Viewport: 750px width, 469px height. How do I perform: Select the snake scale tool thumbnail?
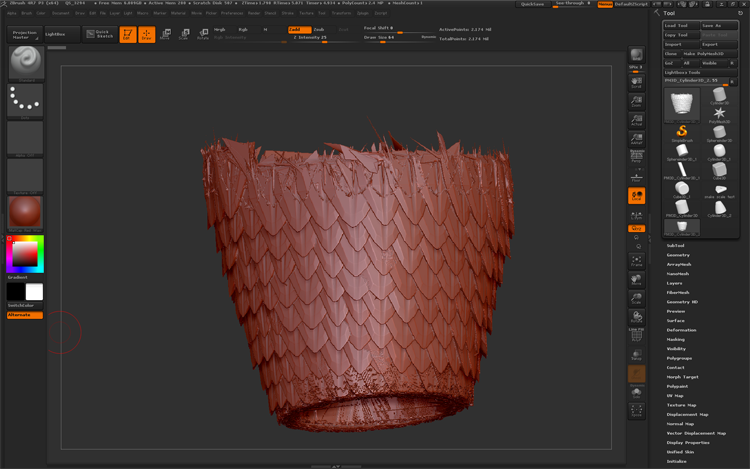point(719,190)
